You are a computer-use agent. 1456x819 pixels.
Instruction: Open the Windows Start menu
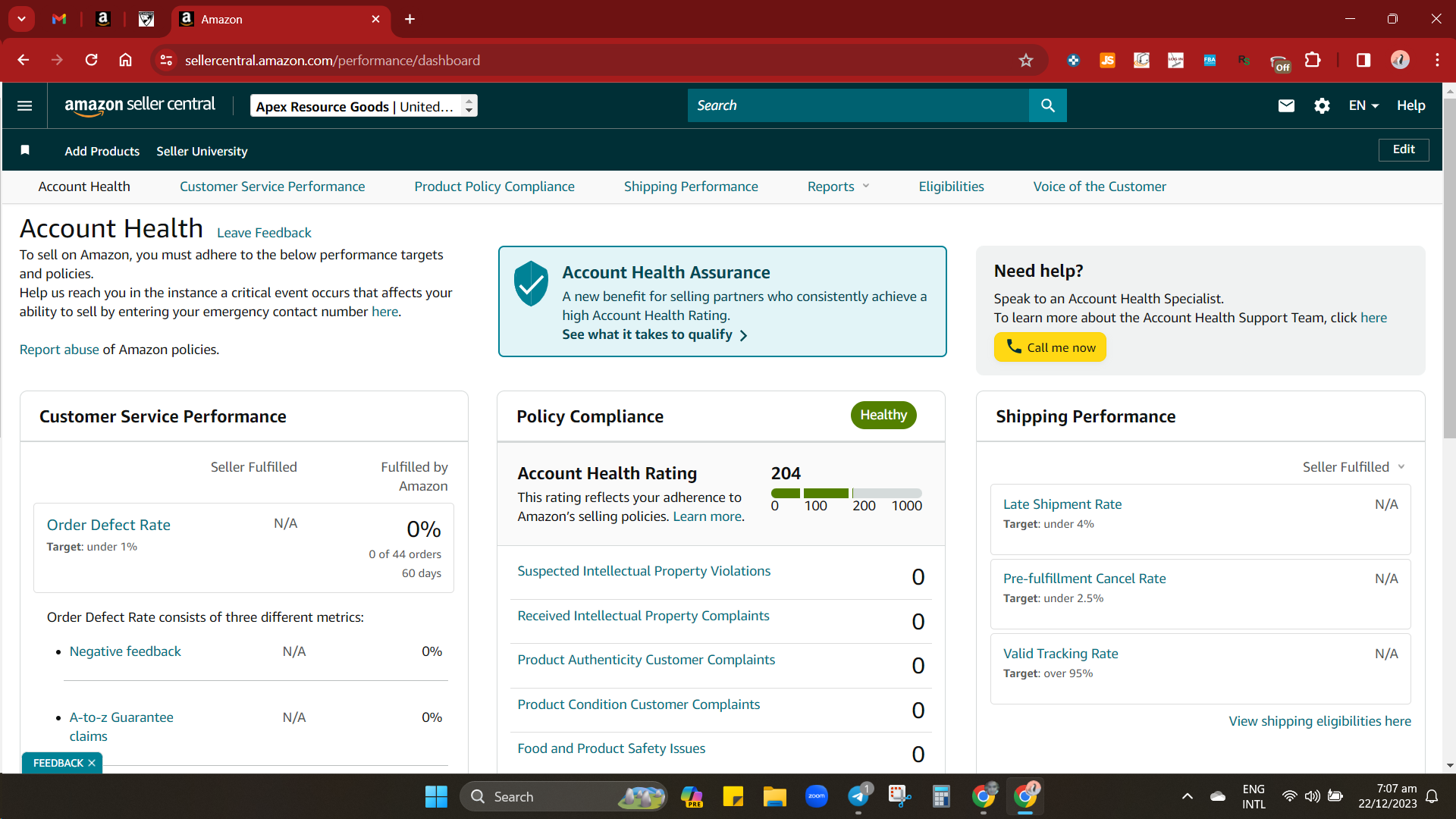click(436, 796)
